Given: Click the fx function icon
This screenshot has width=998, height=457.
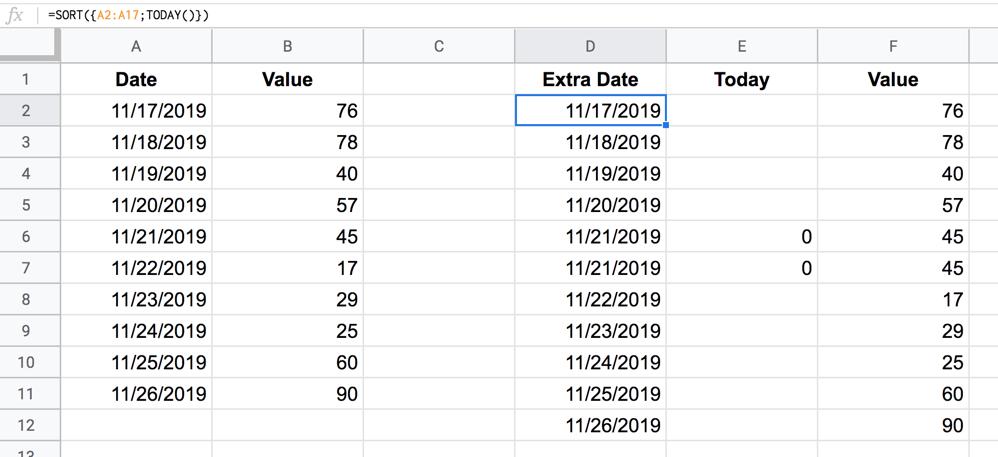Looking at the screenshot, I should click(x=14, y=15).
